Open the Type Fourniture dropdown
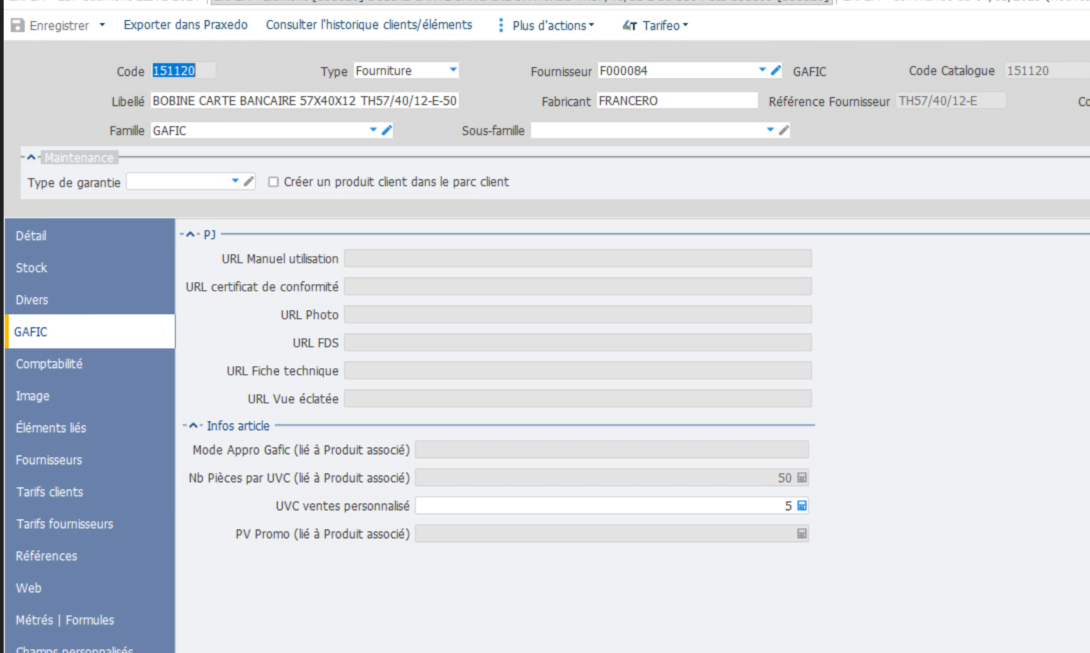The width and height of the screenshot is (1090, 653). point(453,70)
